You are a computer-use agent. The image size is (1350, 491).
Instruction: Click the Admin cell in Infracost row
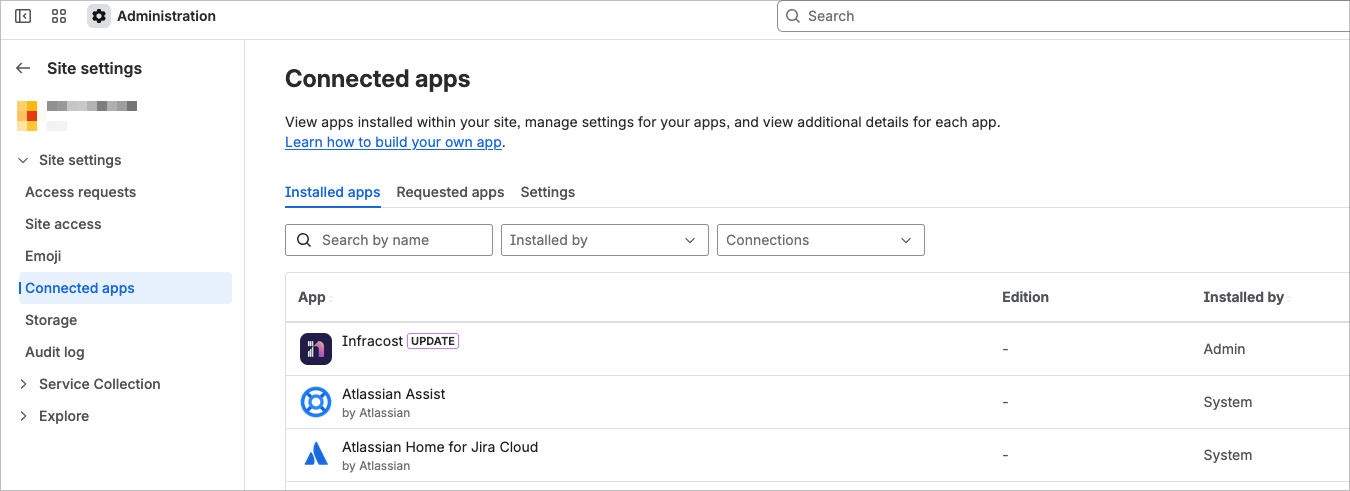click(1224, 349)
